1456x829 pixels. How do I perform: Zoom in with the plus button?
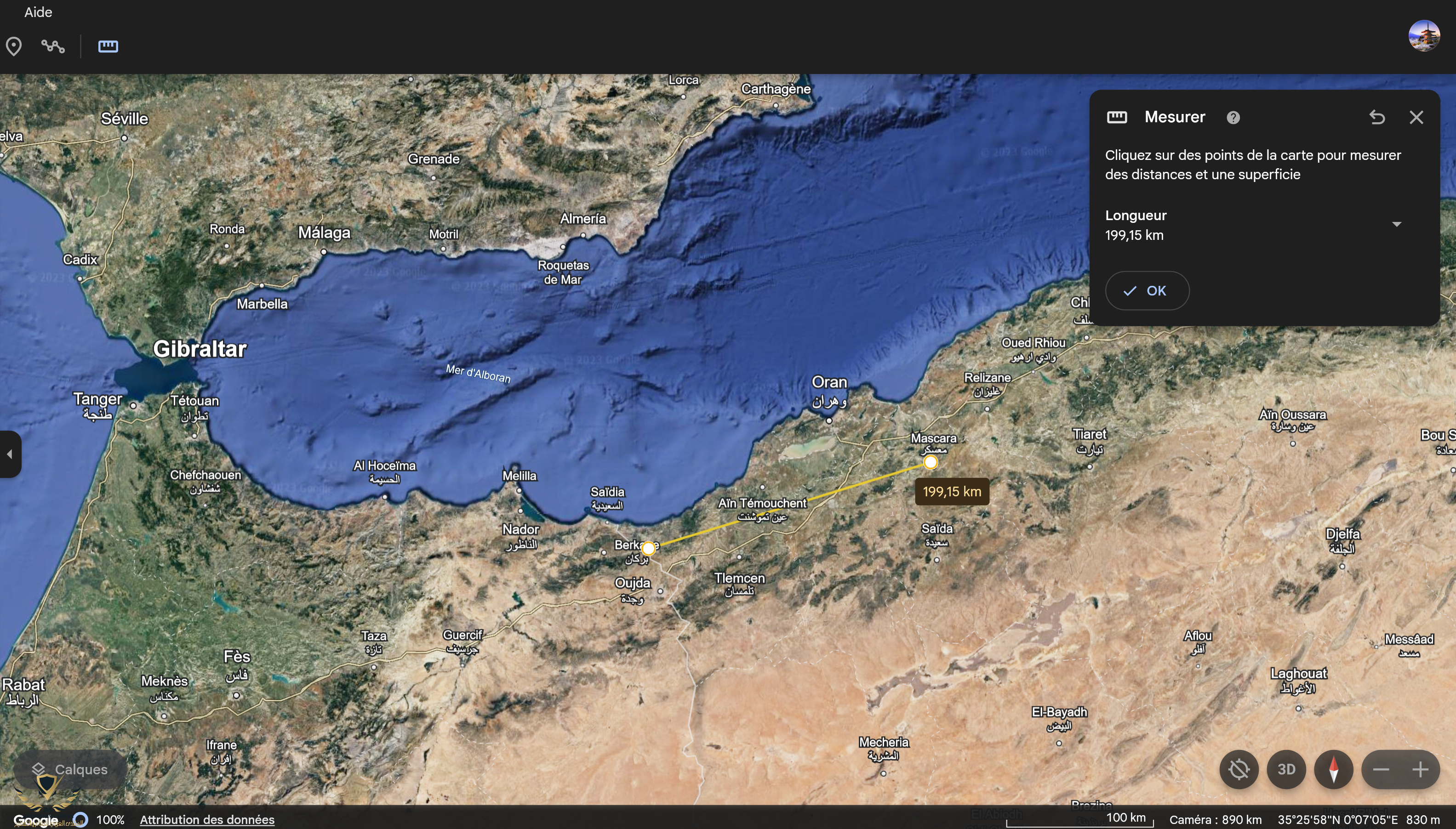[1420, 769]
